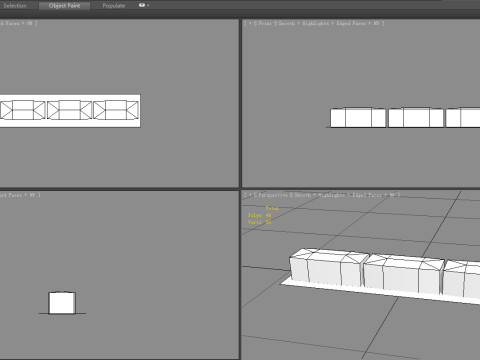The height and width of the screenshot is (360, 480).
Task: Open the Selection ribbon tab
Action: coord(15,6)
